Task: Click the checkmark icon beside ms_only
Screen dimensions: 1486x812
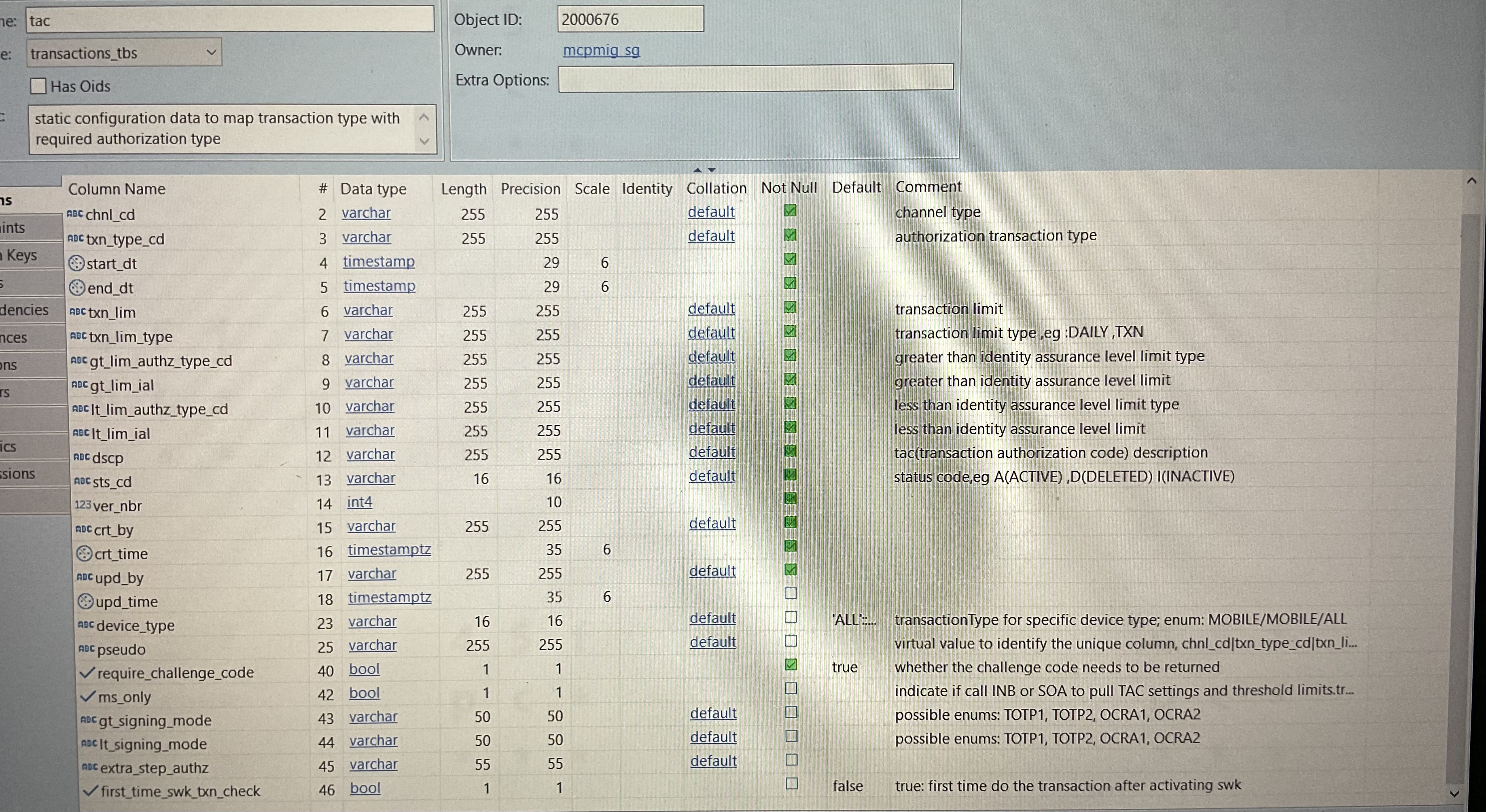Action: pos(88,696)
